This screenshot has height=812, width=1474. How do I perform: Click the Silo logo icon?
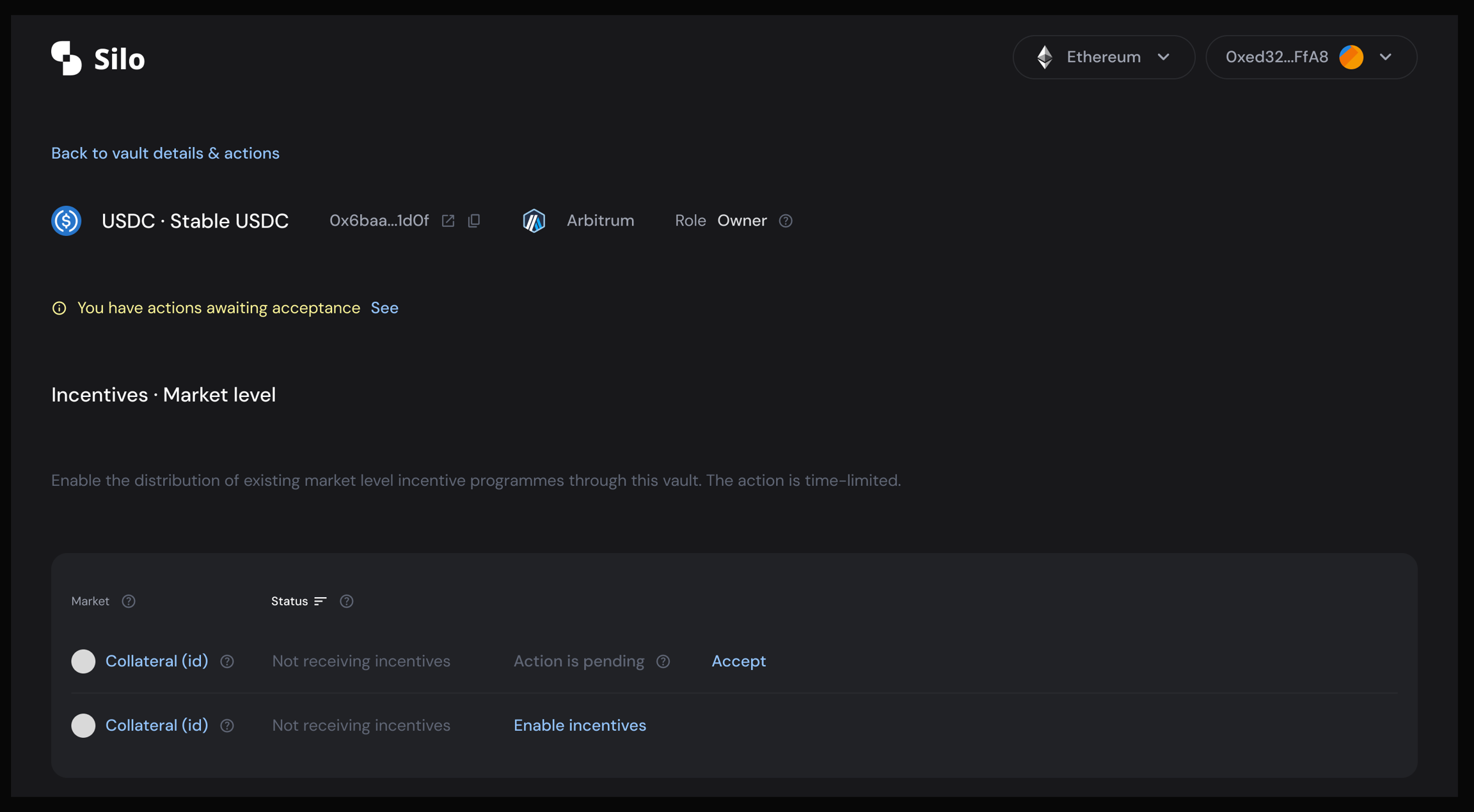(67, 58)
